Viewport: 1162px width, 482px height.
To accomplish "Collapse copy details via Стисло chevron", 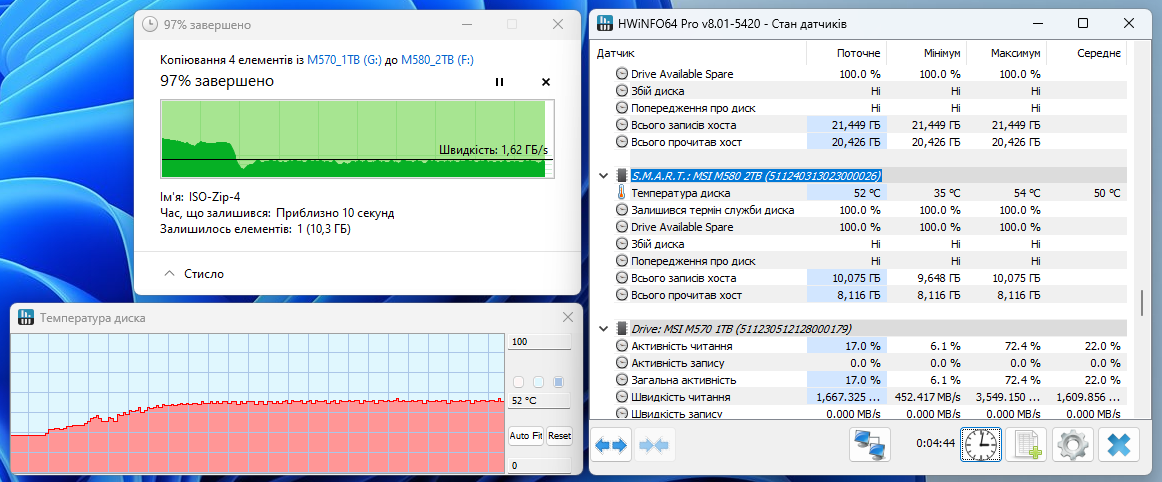I will click(x=168, y=274).
